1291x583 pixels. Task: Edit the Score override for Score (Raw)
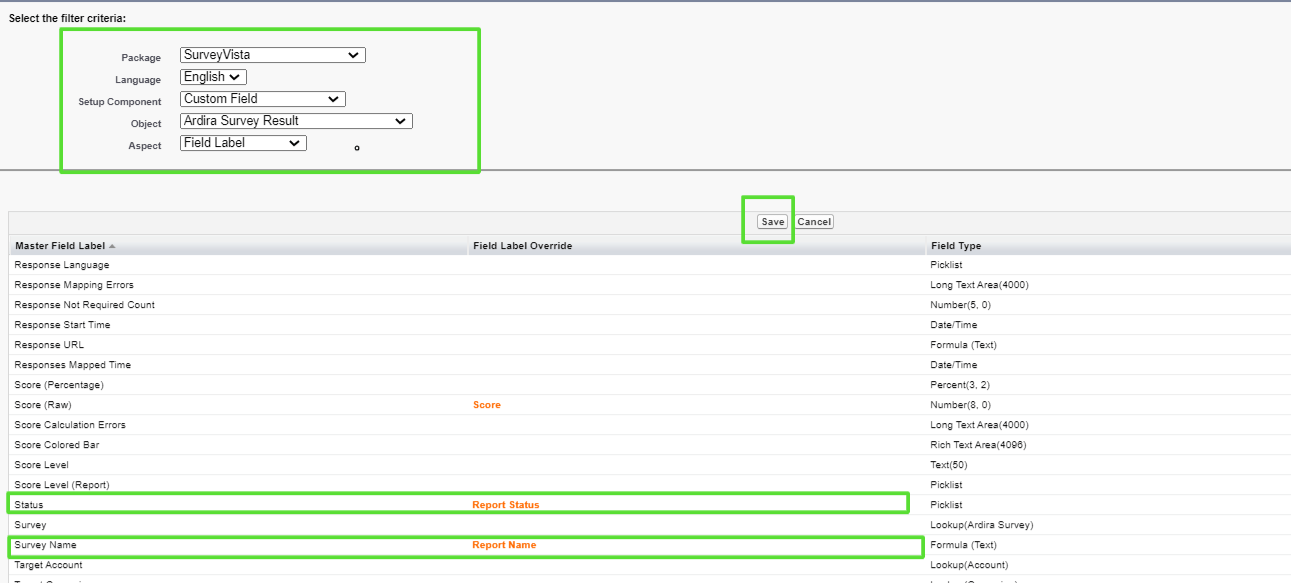click(487, 404)
